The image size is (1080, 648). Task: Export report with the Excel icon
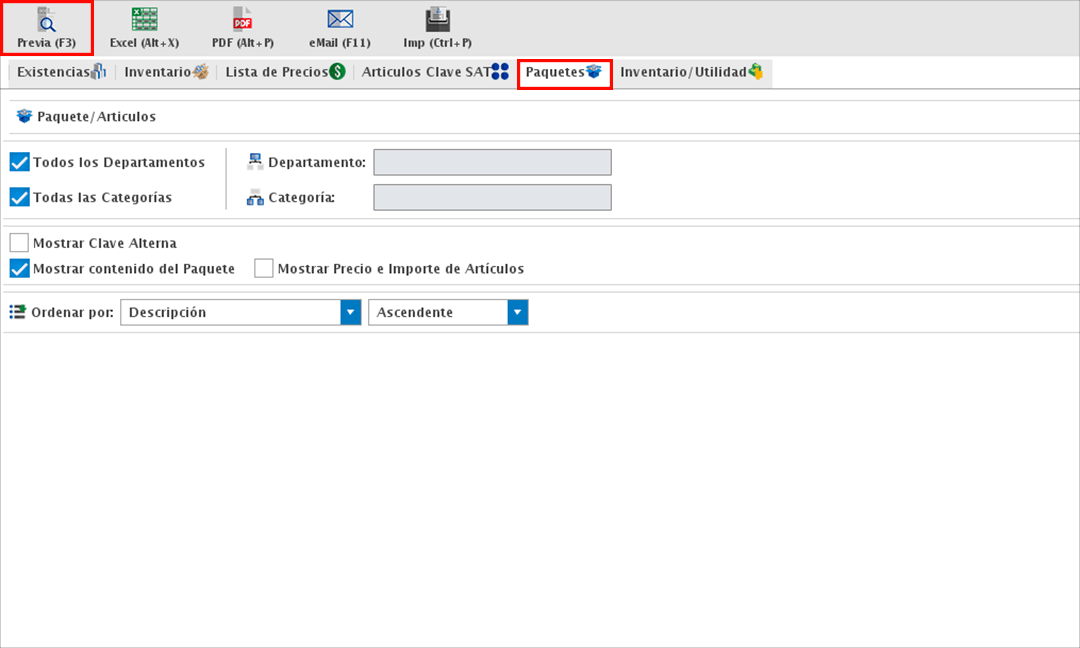click(144, 20)
